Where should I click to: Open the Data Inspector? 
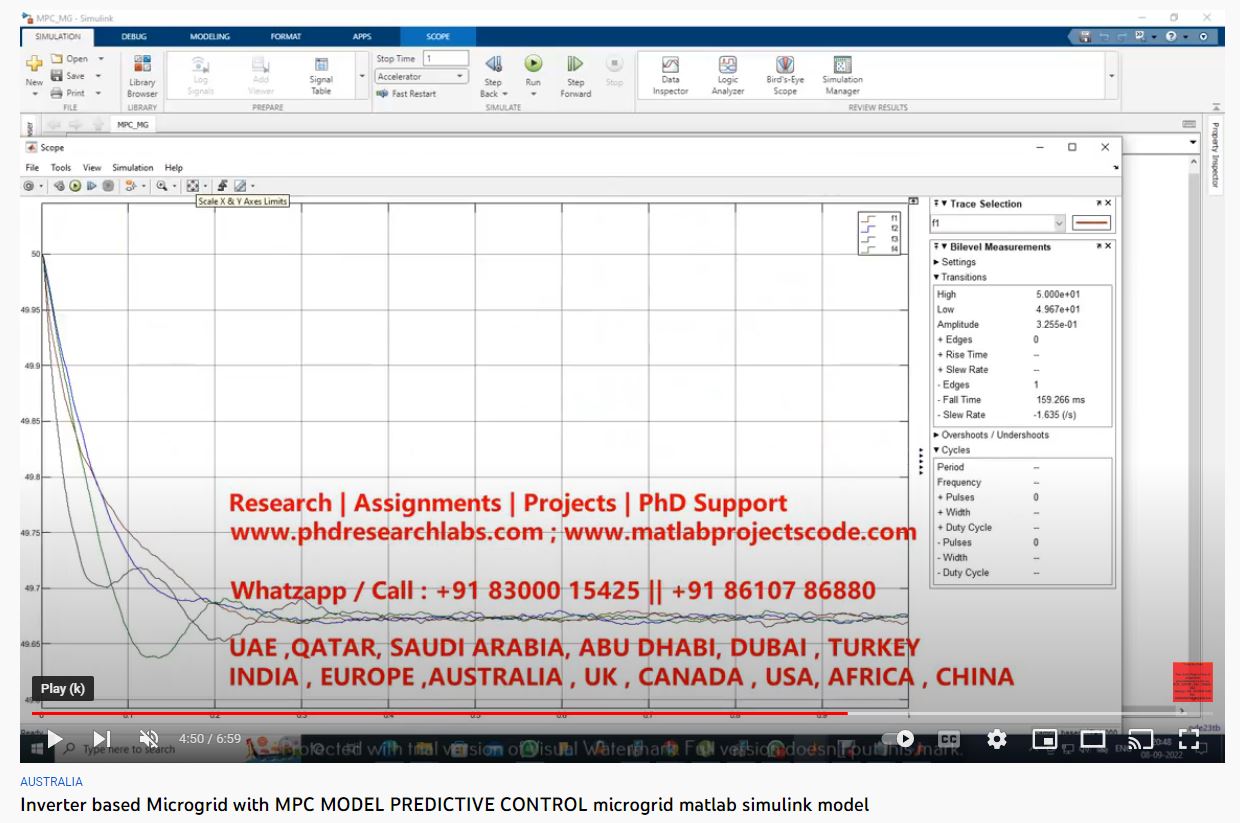(x=670, y=75)
